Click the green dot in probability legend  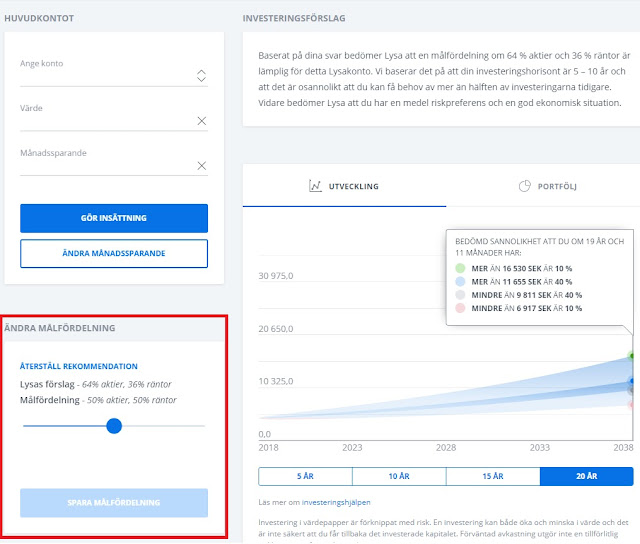tap(460, 268)
